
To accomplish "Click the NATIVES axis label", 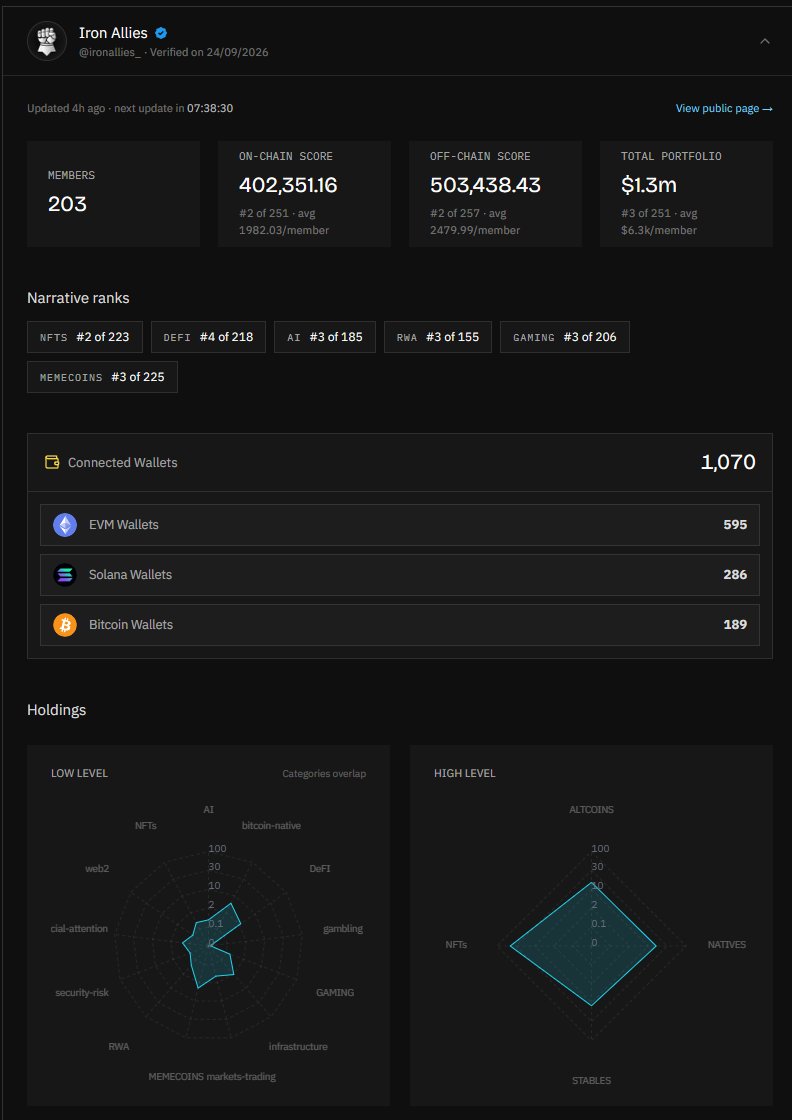I will [726, 945].
